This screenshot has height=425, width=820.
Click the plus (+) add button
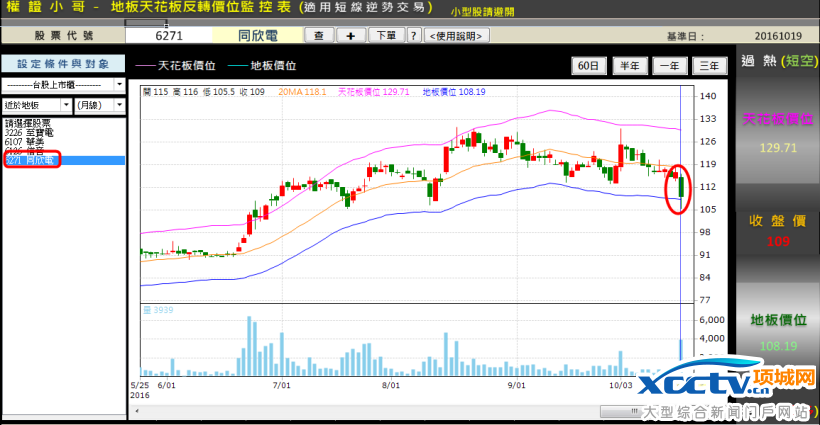[350, 35]
